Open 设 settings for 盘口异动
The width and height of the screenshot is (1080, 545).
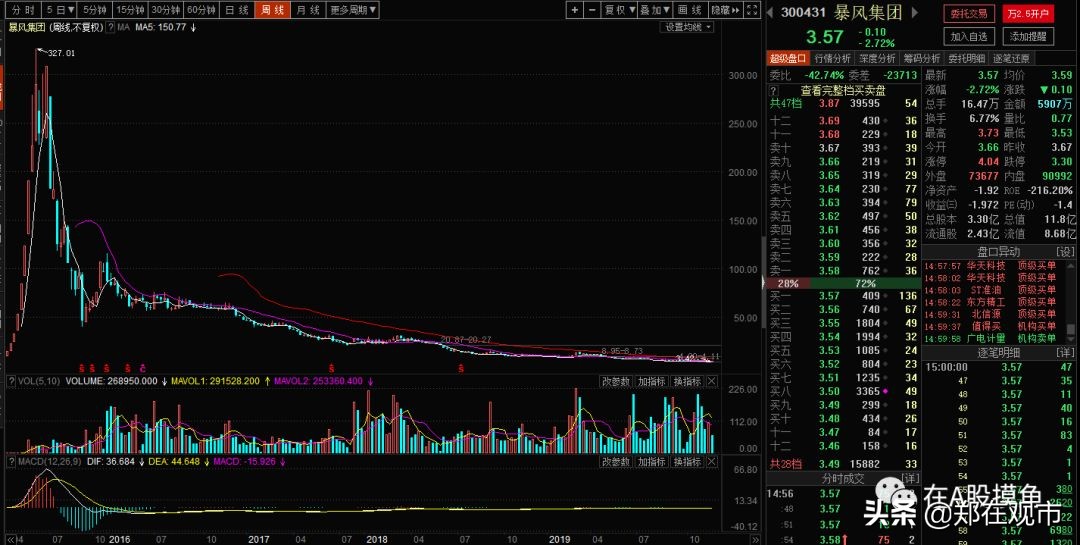pyautogui.click(x=1065, y=252)
